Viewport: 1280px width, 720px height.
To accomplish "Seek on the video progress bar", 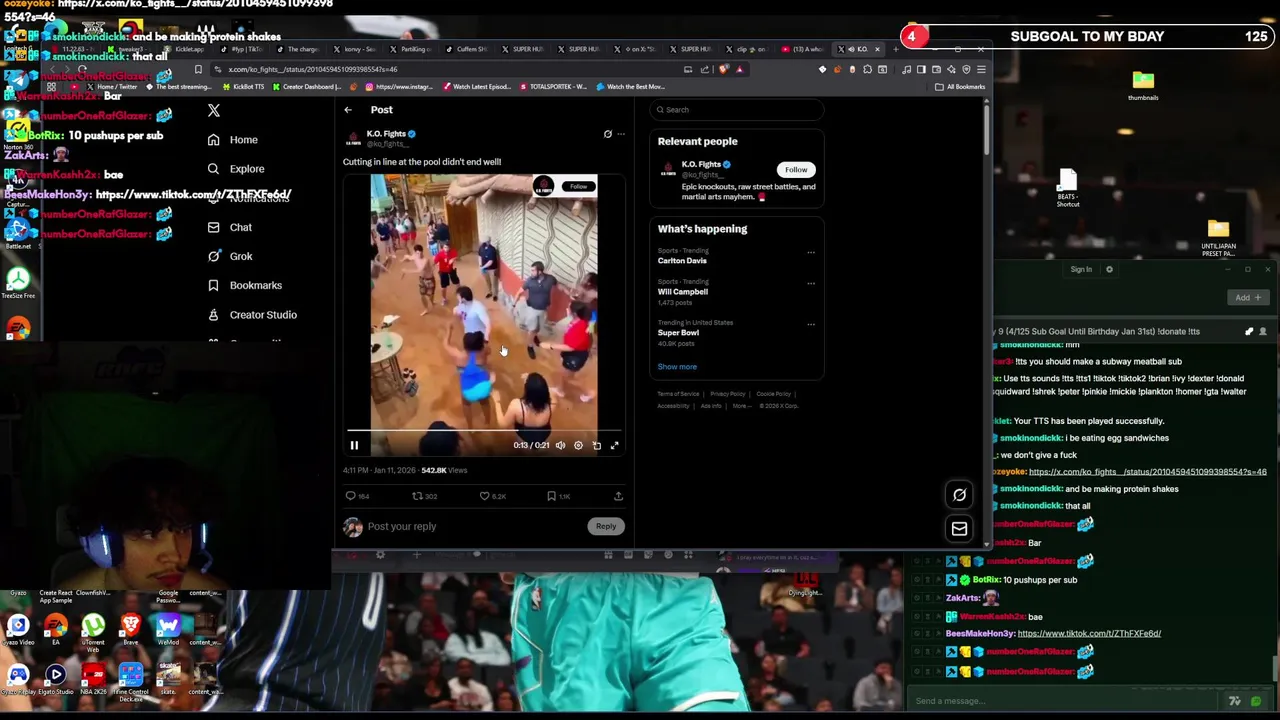I will (484, 431).
